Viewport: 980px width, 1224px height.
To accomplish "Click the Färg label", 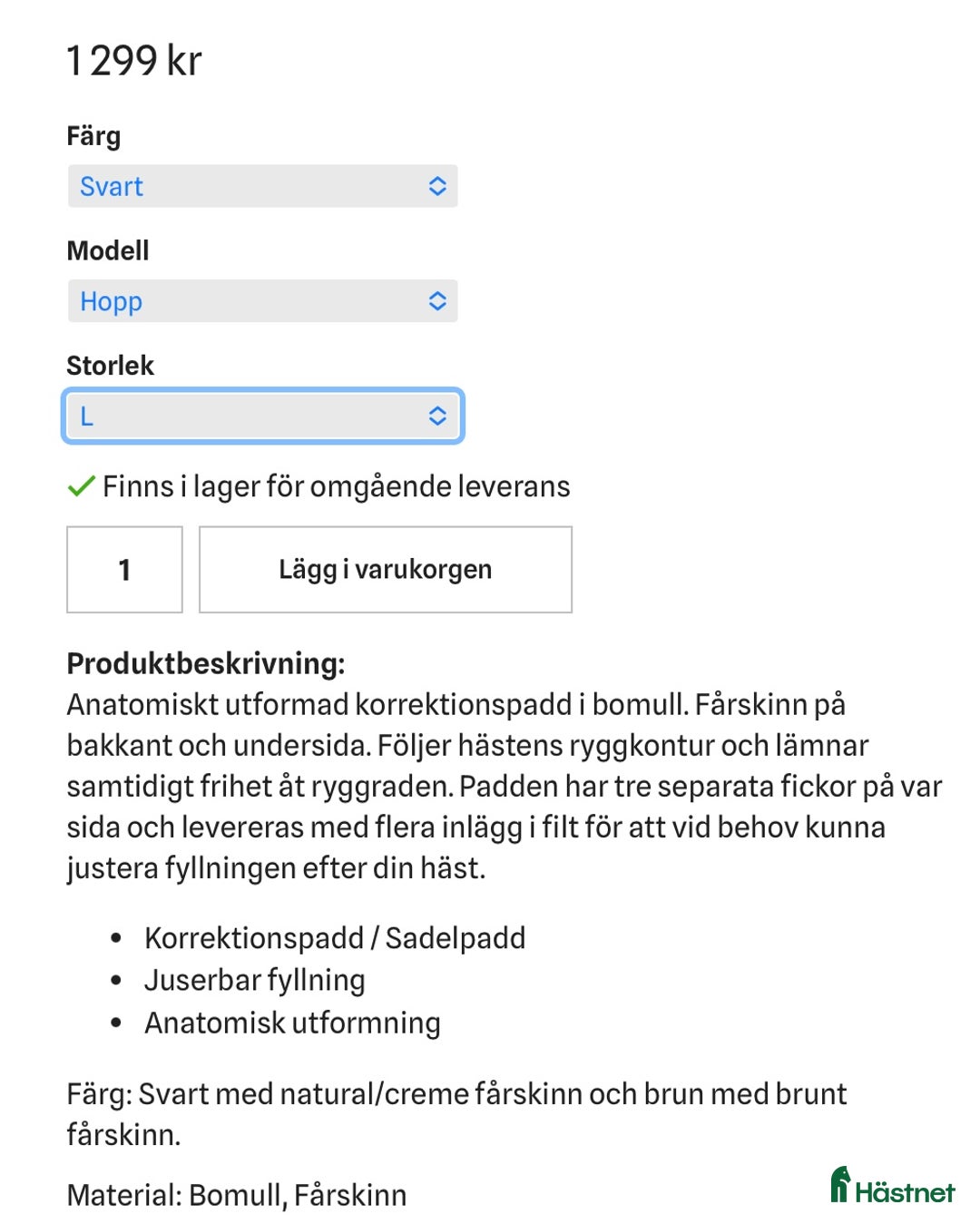I will [95, 135].
